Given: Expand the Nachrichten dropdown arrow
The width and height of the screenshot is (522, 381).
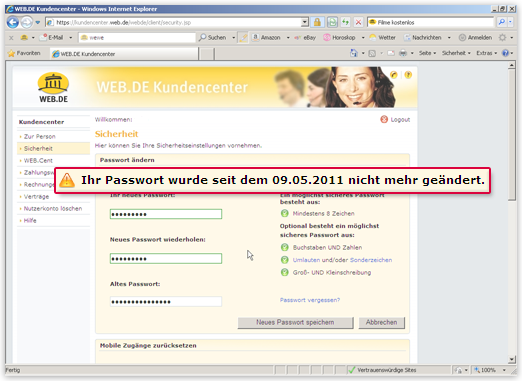Looking at the screenshot, I should [x=449, y=38].
